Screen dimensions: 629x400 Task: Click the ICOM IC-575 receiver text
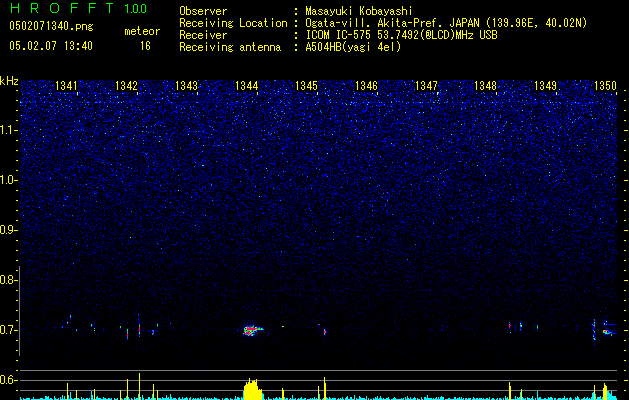pyautogui.click(x=401, y=35)
